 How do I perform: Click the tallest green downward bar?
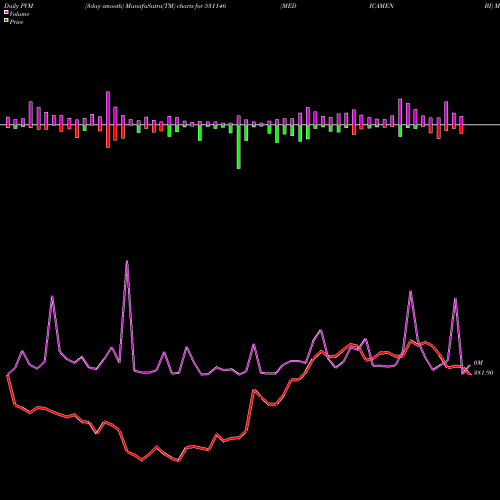(239, 147)
